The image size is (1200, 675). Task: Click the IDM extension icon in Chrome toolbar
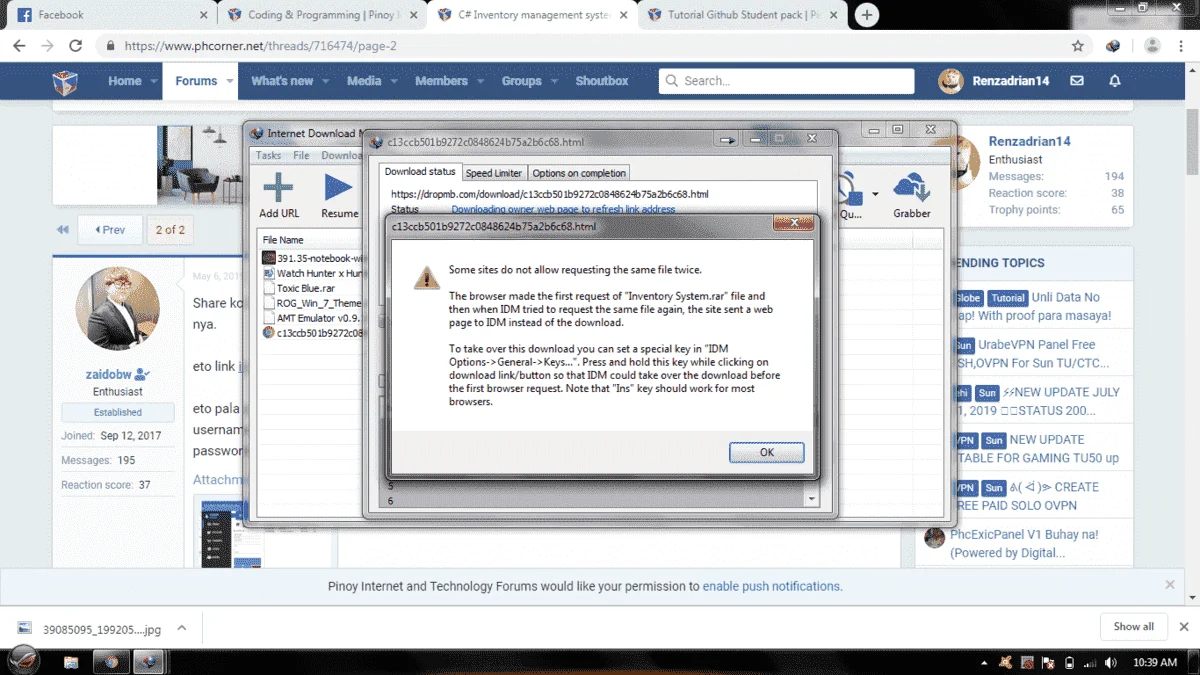pyautogui.click(x=1113, y=46)
